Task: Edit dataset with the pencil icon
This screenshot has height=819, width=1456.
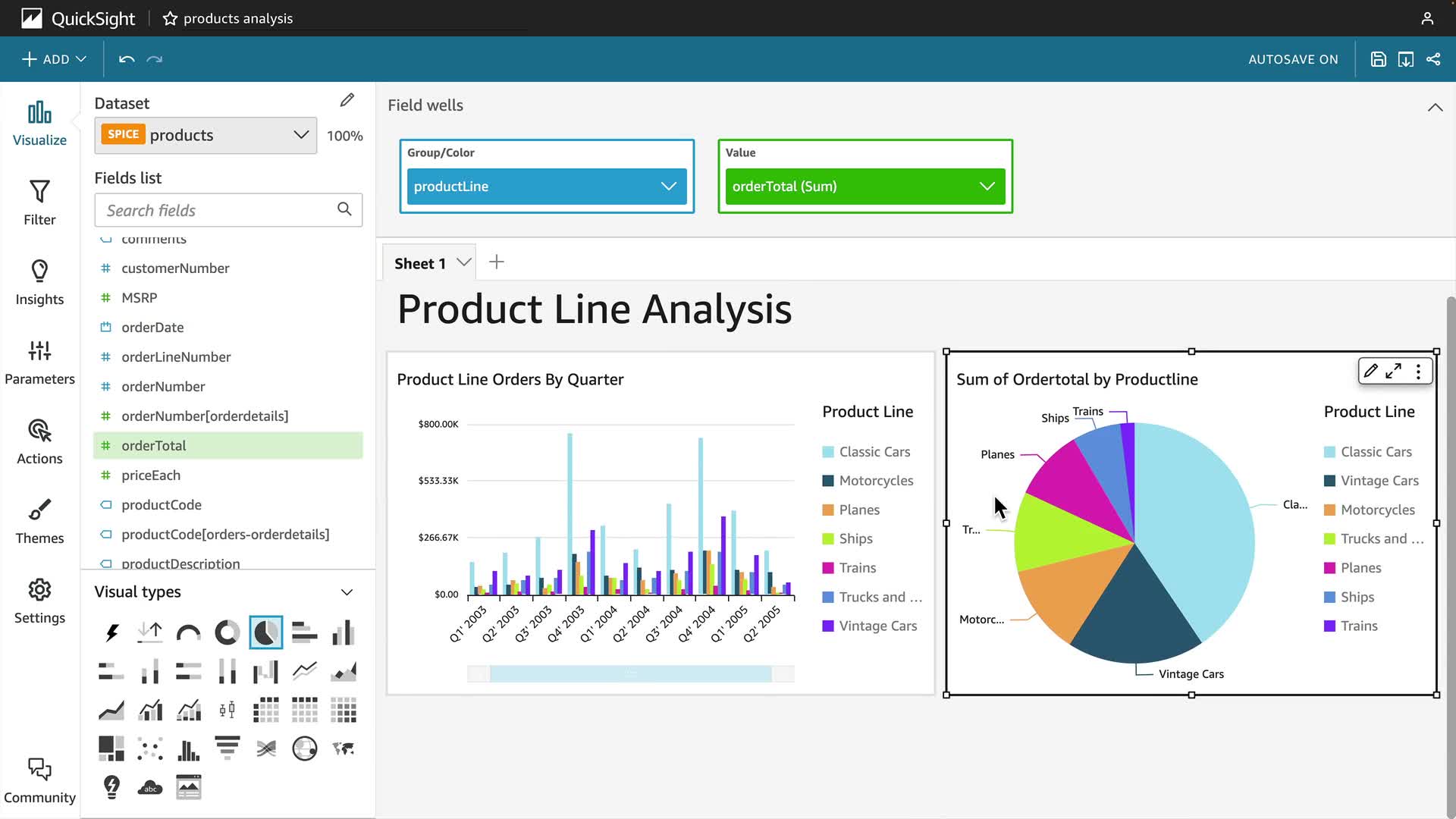Action: (347, 101)
